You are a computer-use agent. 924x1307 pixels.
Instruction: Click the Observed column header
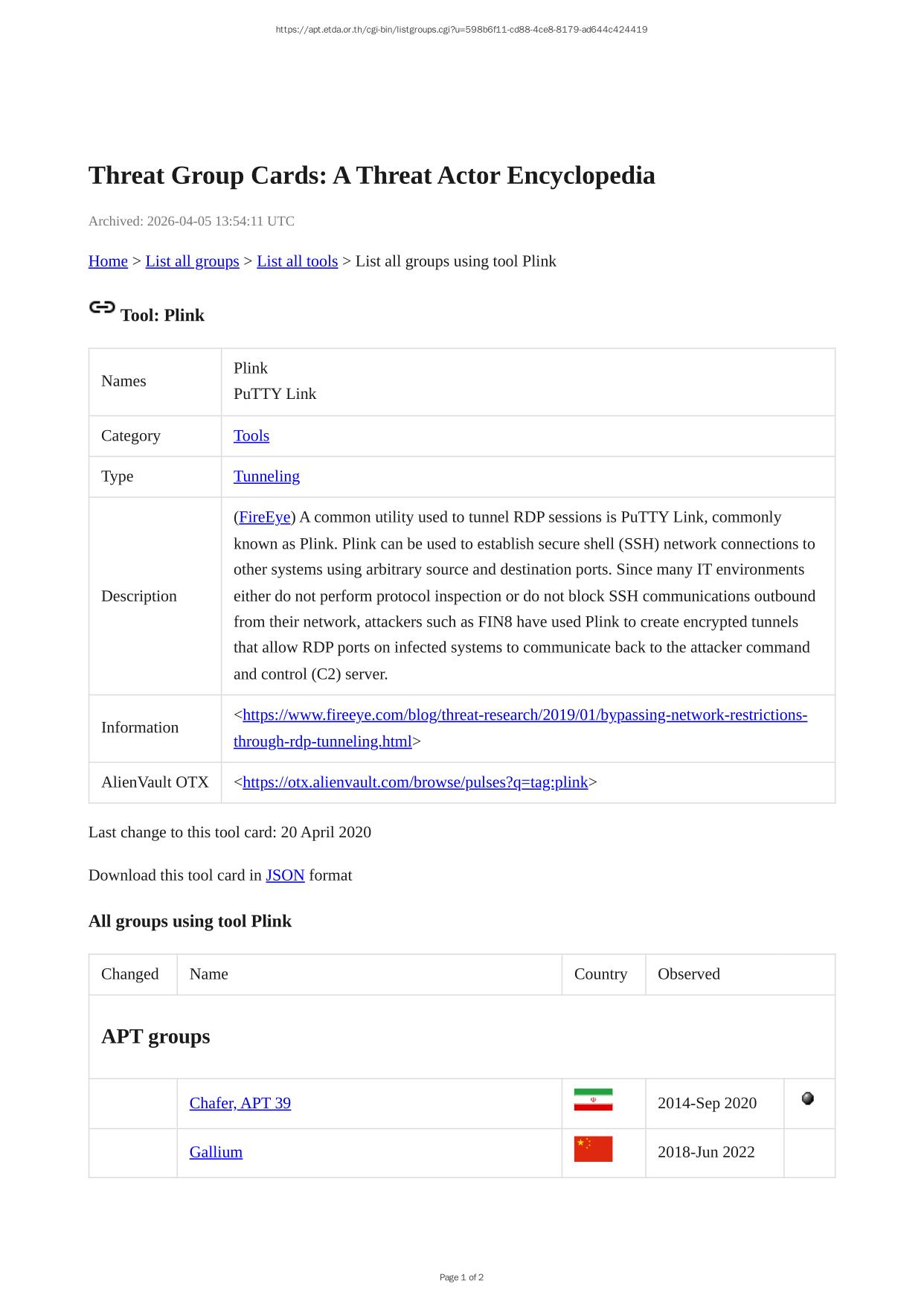pos(688,974)
